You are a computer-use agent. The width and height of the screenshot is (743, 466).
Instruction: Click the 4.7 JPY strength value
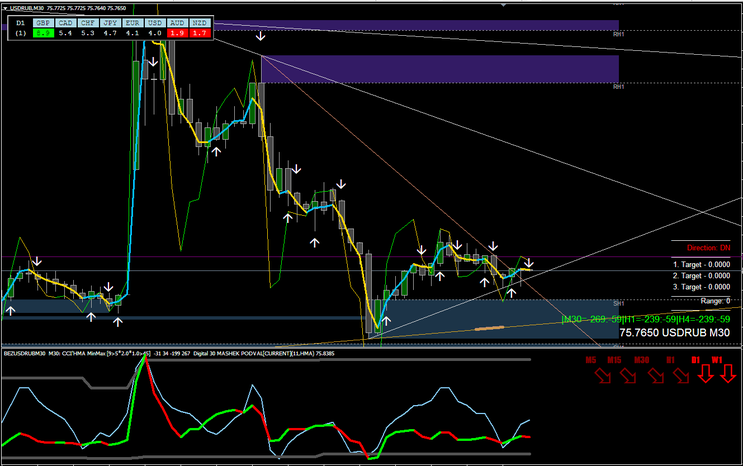(x=110, y=33)
